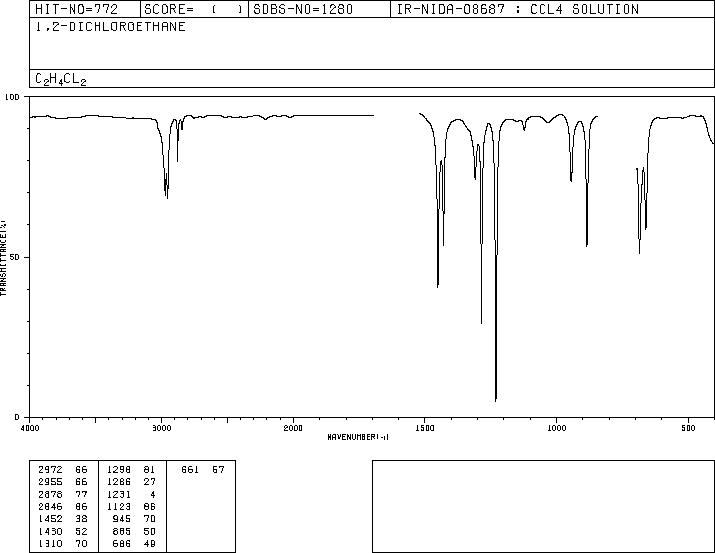The image size is (715, 553).
Task: Click the 2000 wavenumber axis label
Action: (293, 428)
